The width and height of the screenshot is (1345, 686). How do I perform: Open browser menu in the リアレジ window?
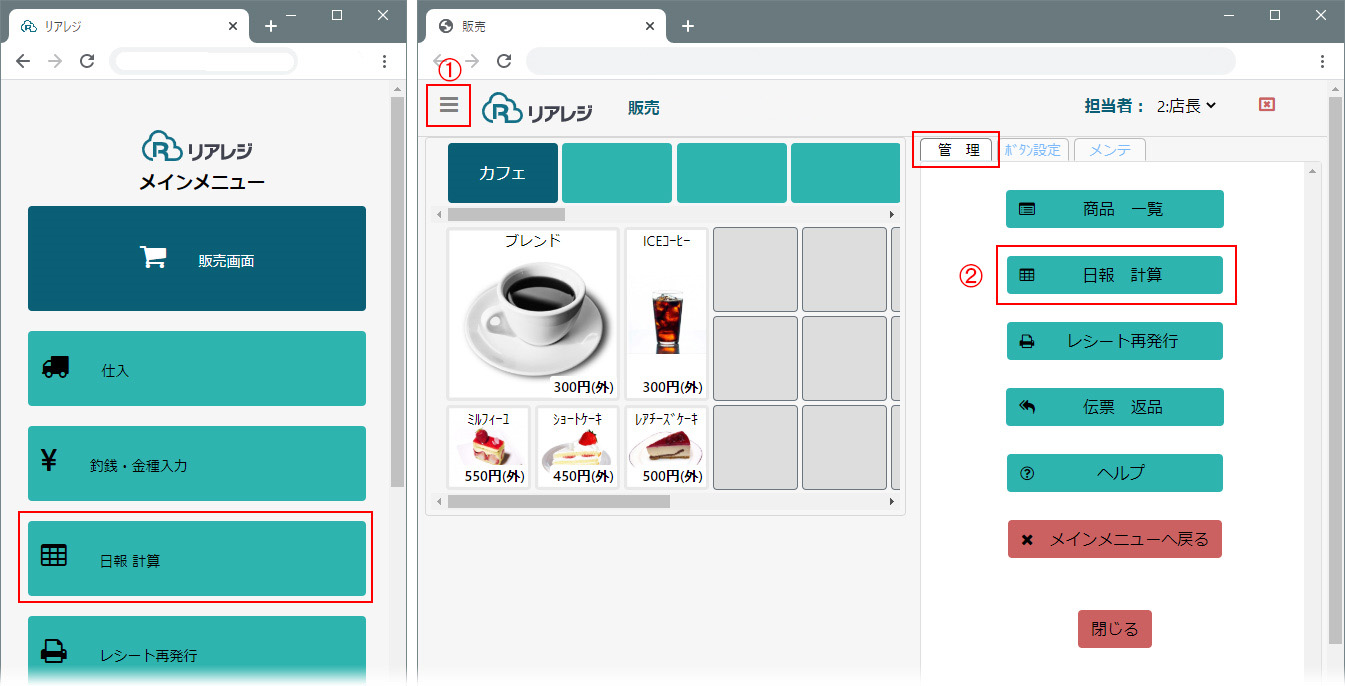pyautogui.click(x=385, y=61)
